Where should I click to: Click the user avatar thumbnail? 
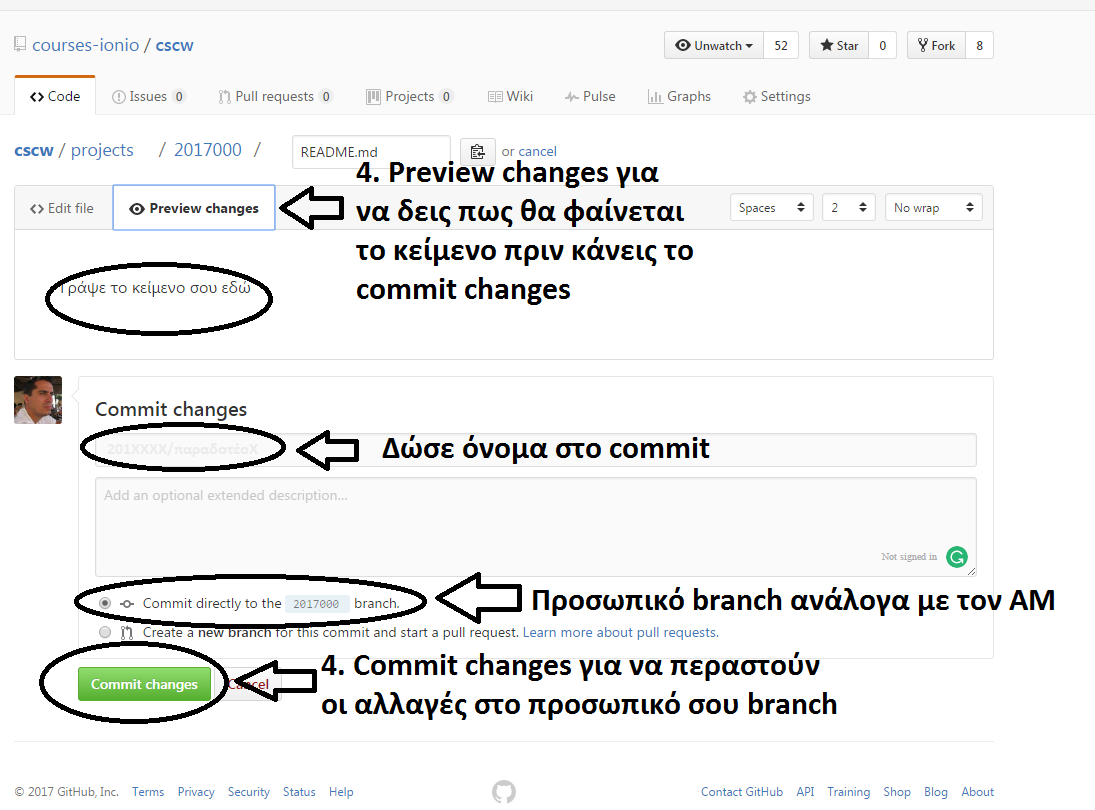38,400
